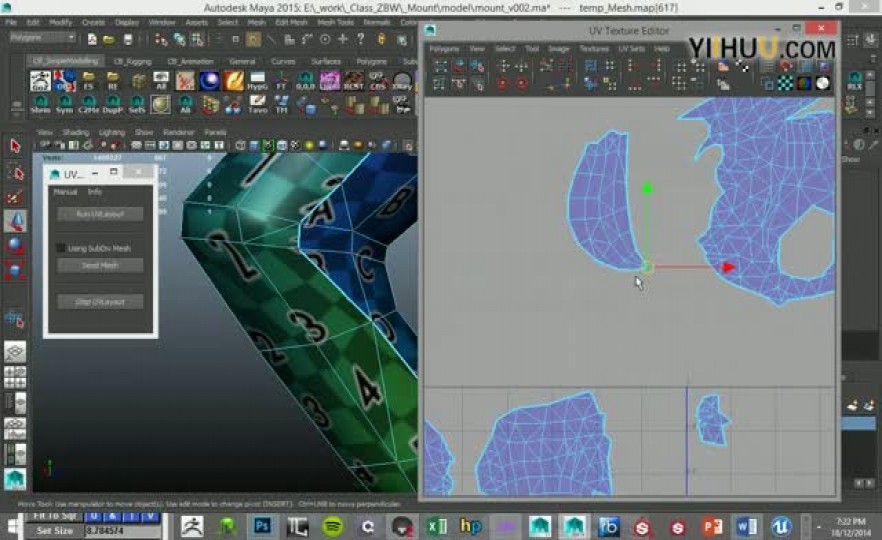
Task: Open viewport Shading menu
Action: click(75, 132)
